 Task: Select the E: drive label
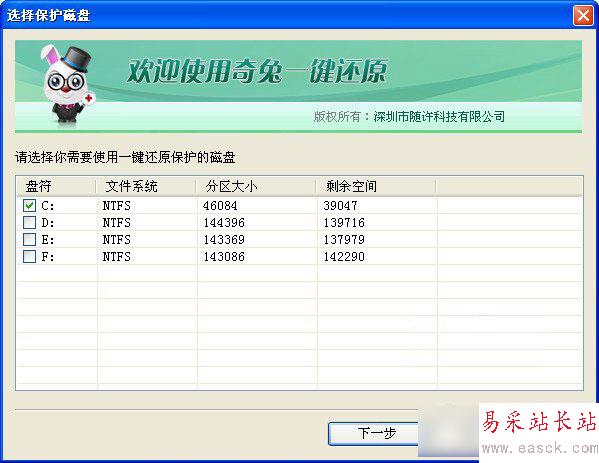pos(48,240)
